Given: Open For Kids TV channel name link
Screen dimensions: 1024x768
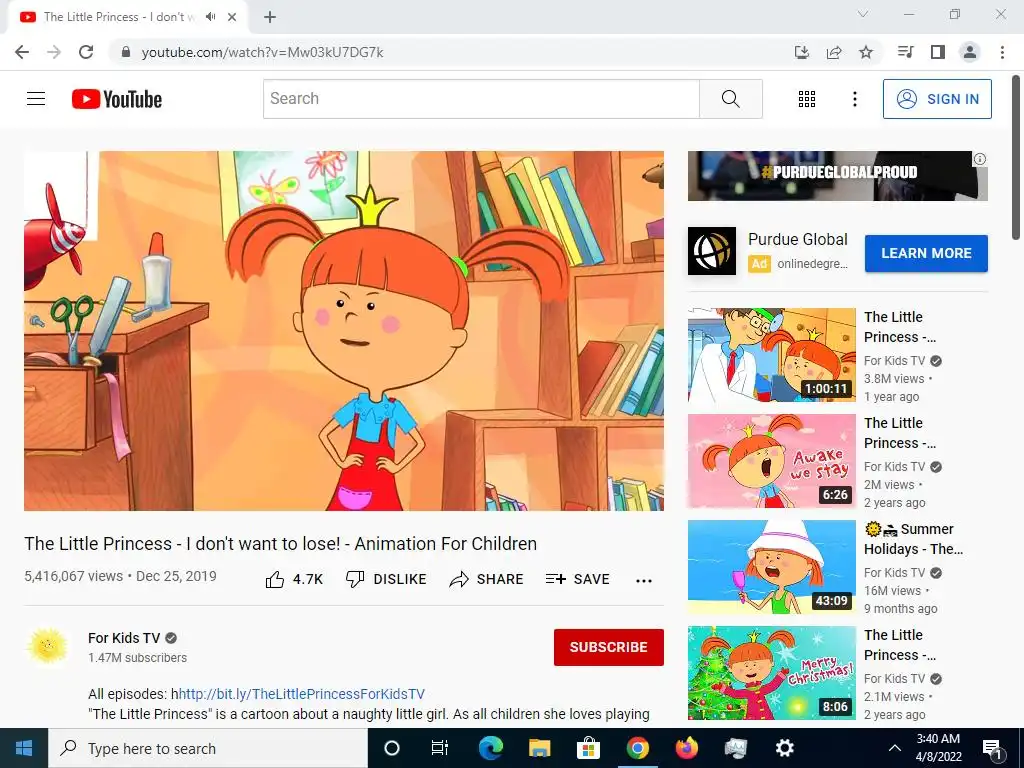Looking at the screenshot, I should [124, 638].
